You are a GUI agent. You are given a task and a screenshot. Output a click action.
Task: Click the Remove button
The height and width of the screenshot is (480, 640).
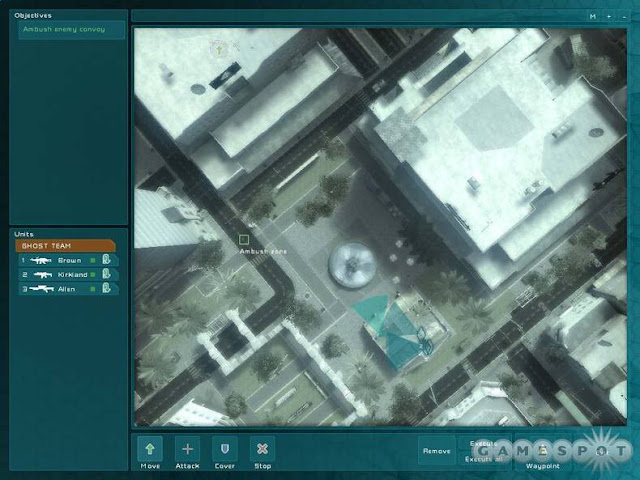click(437, 451)
